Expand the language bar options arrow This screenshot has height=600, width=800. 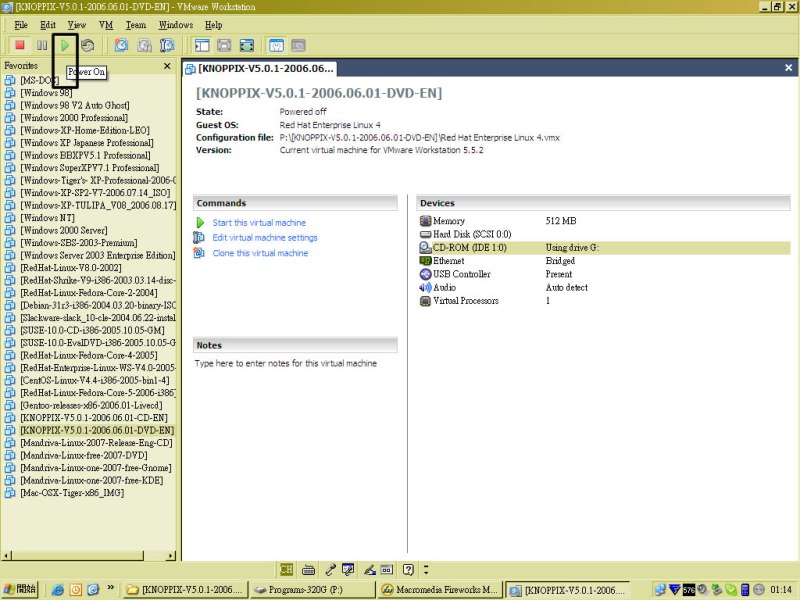426,569
